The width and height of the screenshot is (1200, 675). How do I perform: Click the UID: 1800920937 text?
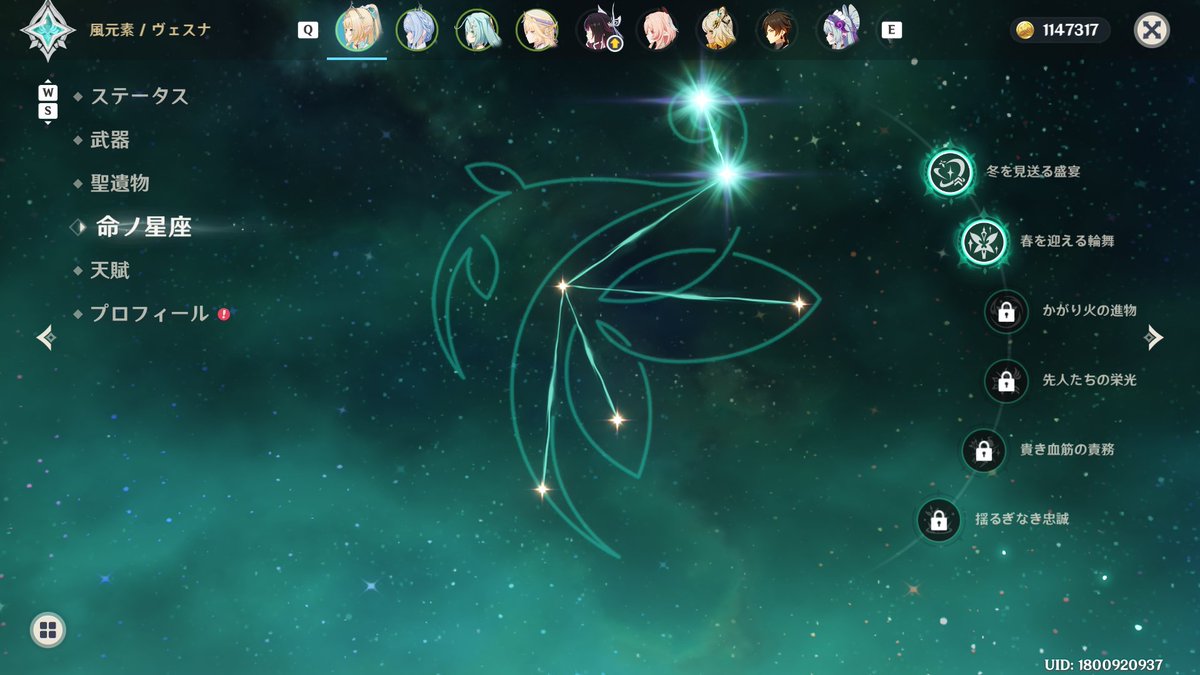click(x=1103, y=665)
